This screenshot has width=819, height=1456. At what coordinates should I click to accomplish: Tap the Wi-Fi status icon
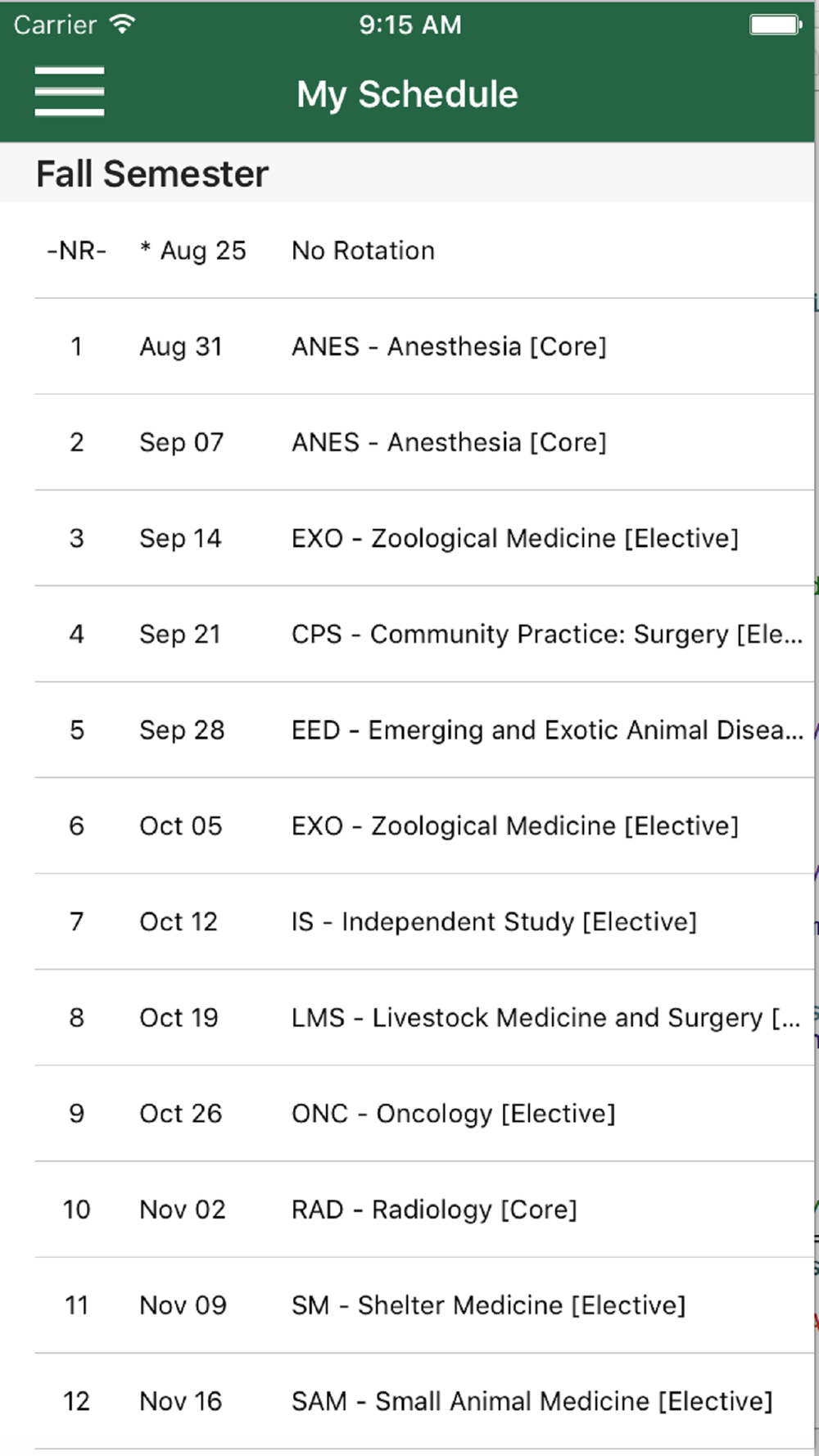122,25
